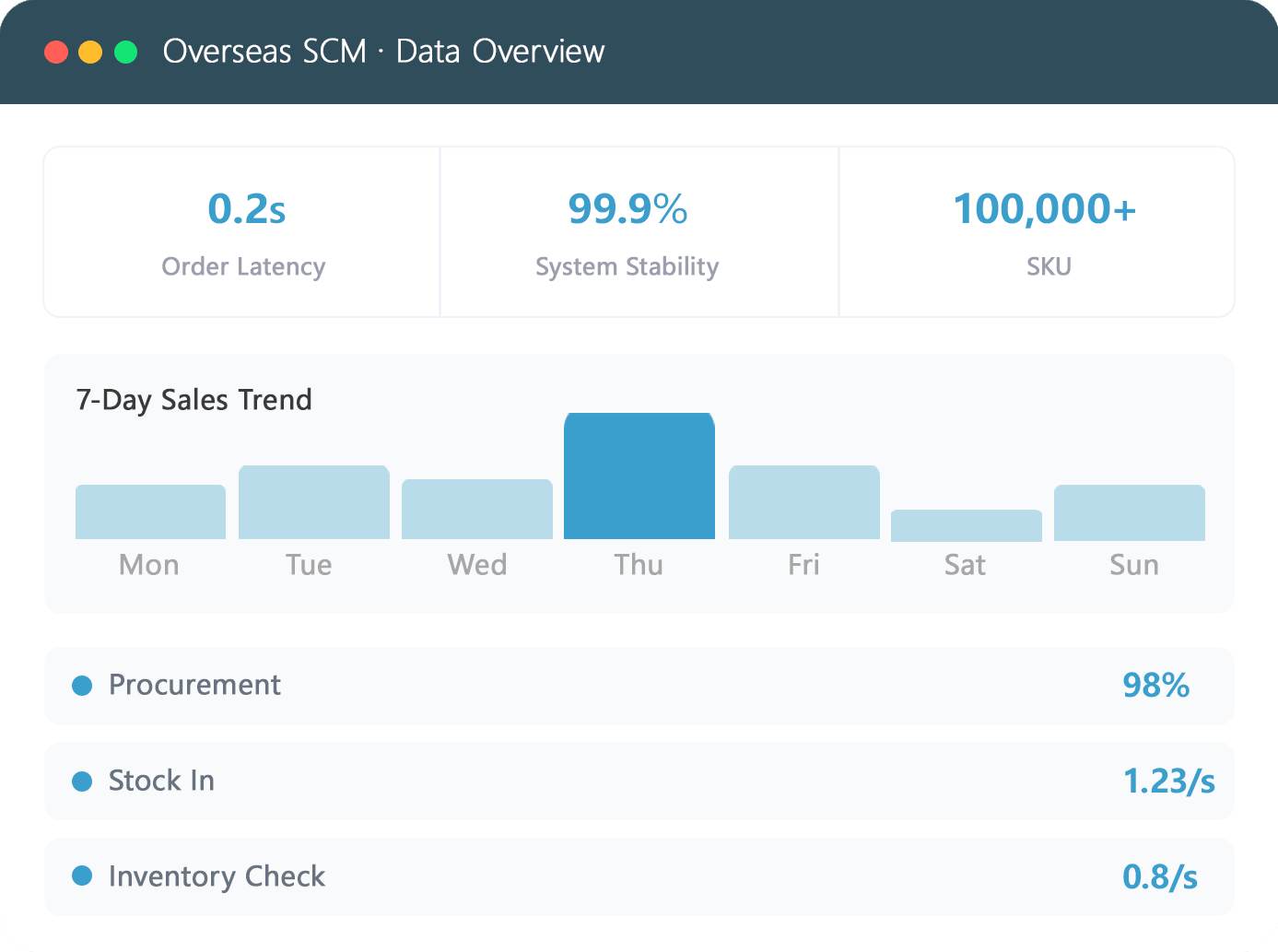
Task: Select the 100,000+ value
Action: point(1044,209)
